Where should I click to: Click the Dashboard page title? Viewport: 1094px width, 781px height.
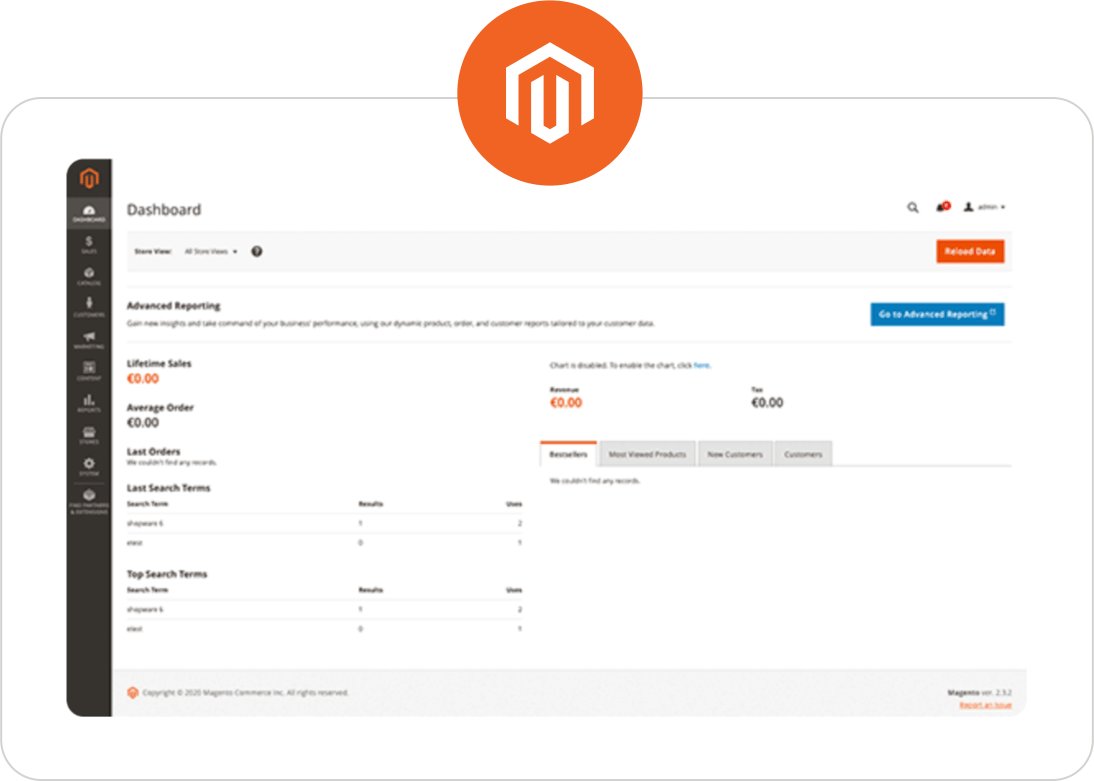[x=164, y=209]
